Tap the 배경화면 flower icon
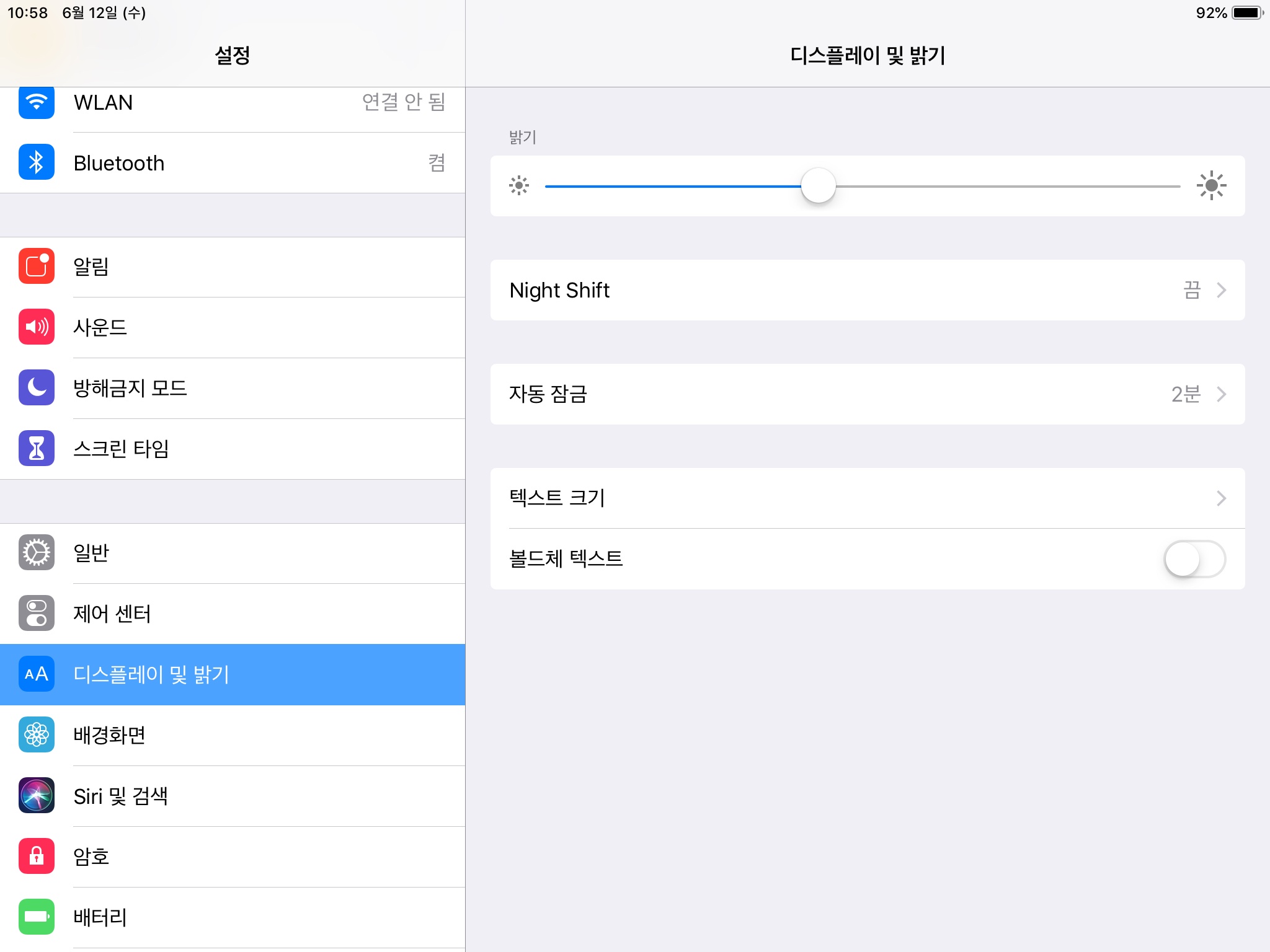The width and height of the screenshot is (1270, 952). (x=37, y=734)
